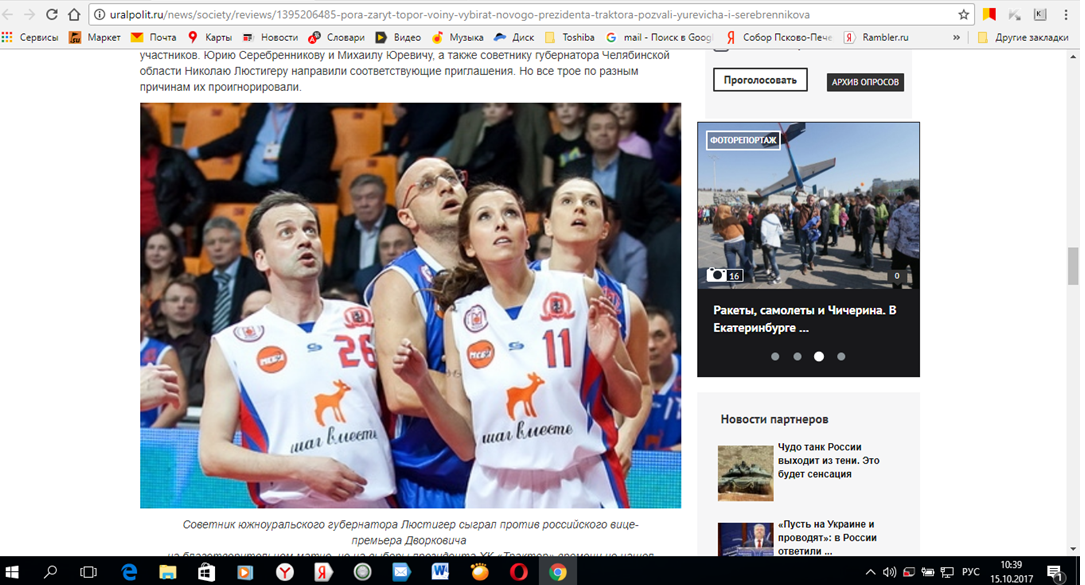Open the Почта bookmark
1085x585 pixels.
click(154, 37)
